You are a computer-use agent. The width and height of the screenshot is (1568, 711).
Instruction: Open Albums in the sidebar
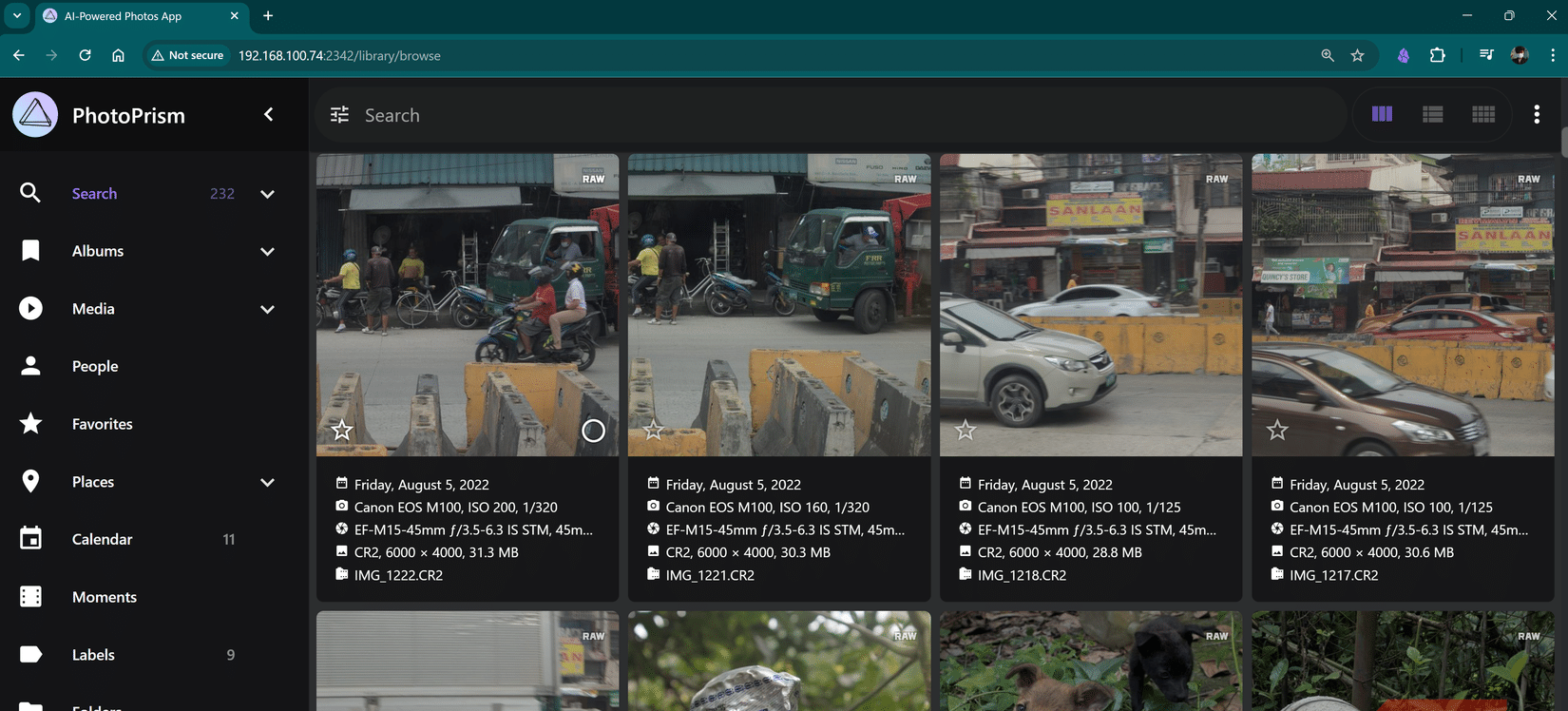click(98, 251)
